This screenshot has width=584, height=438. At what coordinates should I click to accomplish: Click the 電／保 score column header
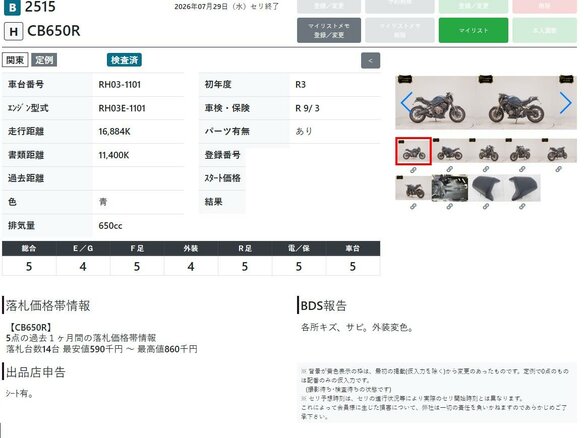[x=299, y=248]
